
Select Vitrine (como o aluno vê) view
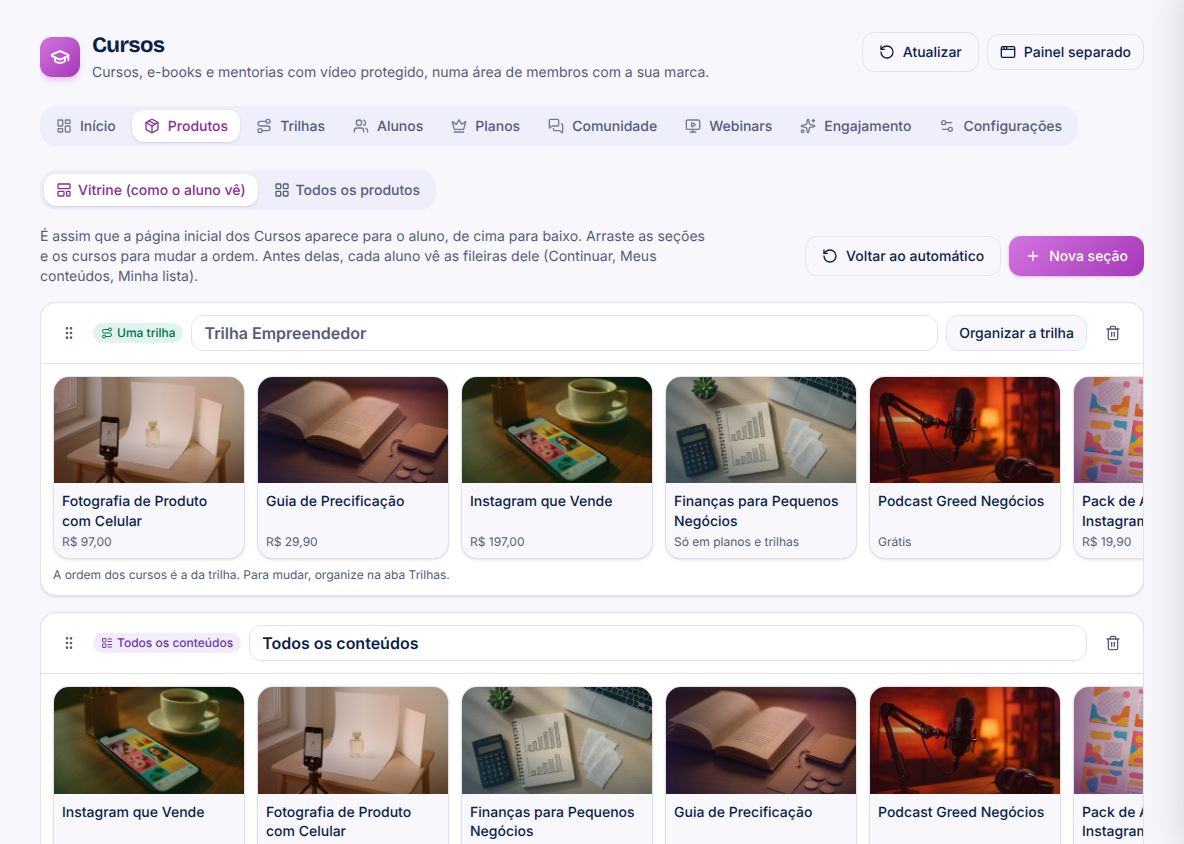(x=151, y=190)
